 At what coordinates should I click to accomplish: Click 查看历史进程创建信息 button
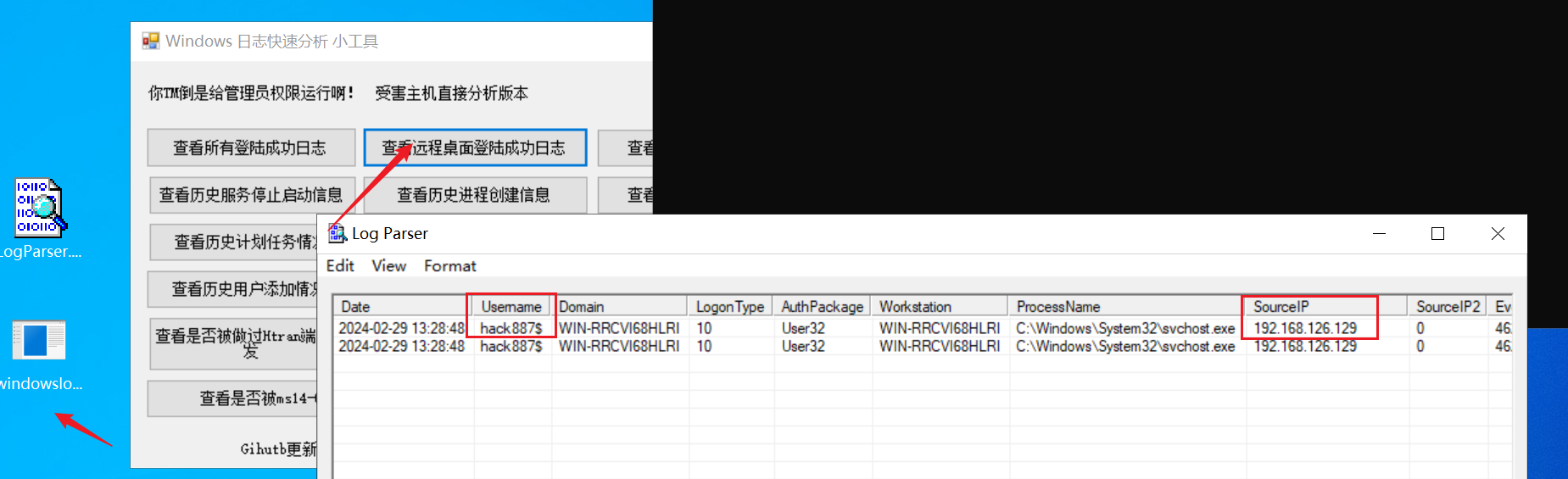pyautogui.click(x=474, y=195)
